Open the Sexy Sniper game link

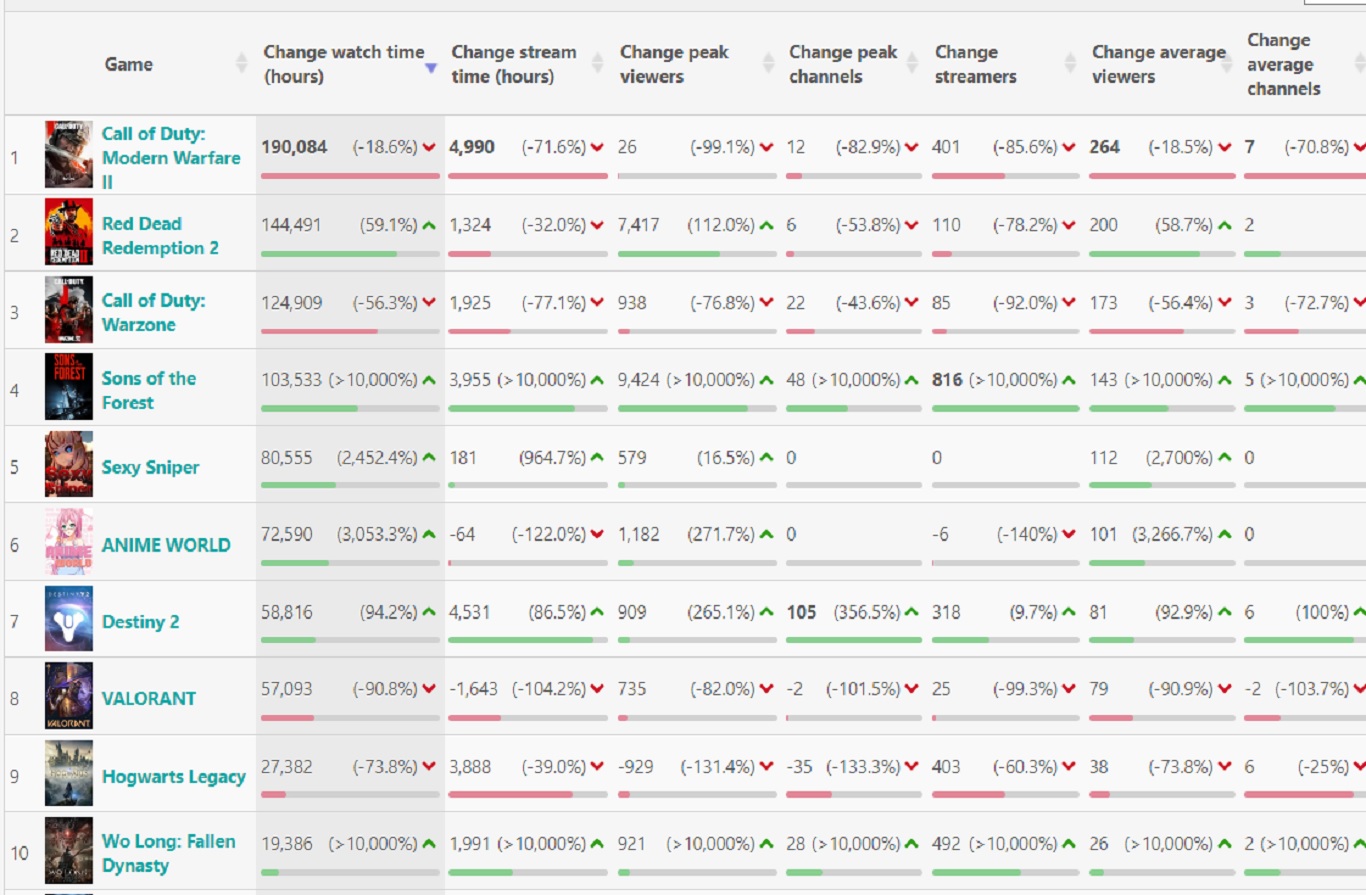point(150,467)
